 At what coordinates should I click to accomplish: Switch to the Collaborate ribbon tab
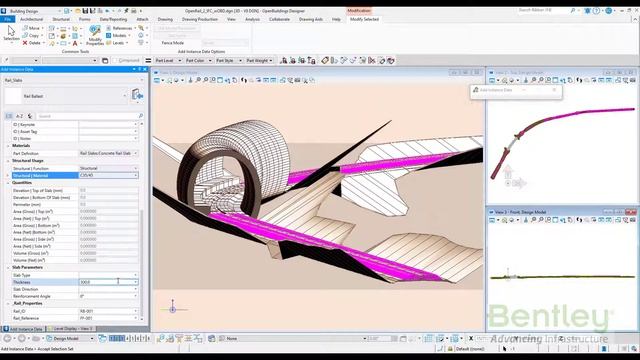(280, 19)
